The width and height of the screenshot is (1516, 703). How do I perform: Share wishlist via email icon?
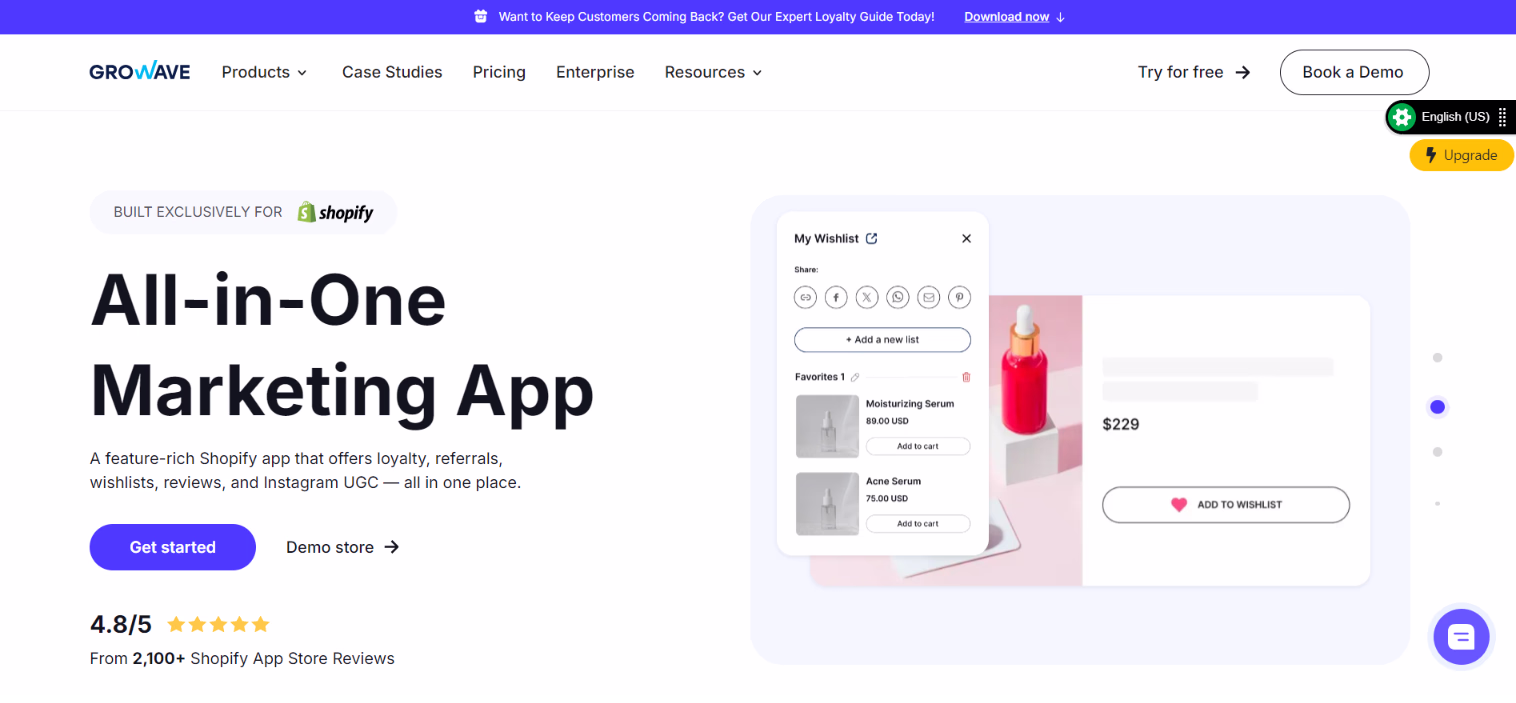click(929, 297)
